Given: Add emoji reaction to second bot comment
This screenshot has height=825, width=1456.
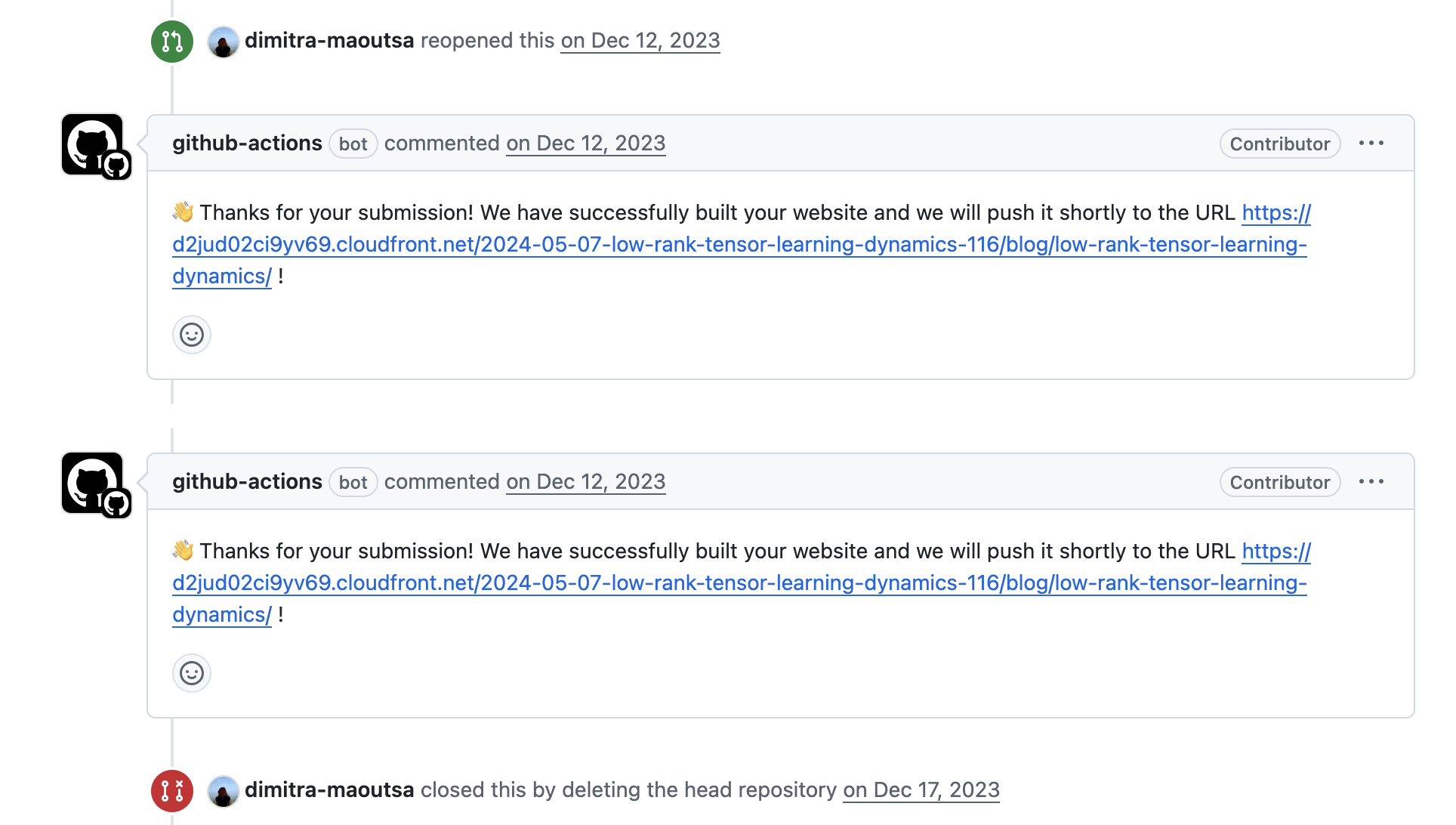Looking at the screenshot, I should point(192,673).
